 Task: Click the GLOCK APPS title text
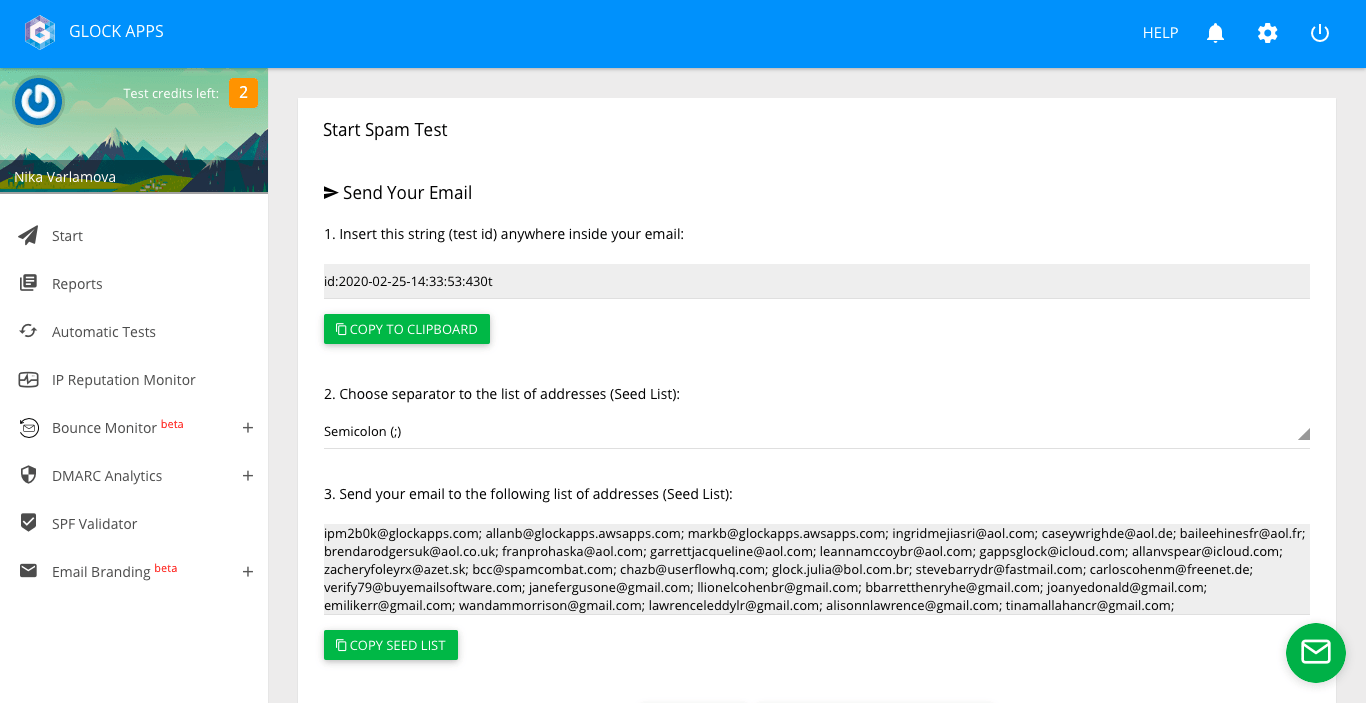[x=116, y=32]
